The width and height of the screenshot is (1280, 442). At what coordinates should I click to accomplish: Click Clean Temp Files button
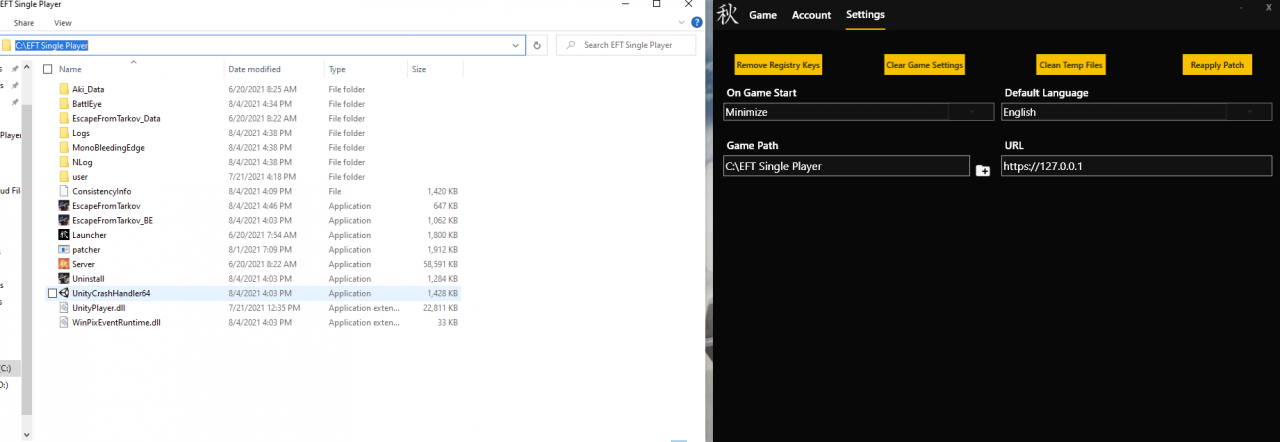(1071, 65)
